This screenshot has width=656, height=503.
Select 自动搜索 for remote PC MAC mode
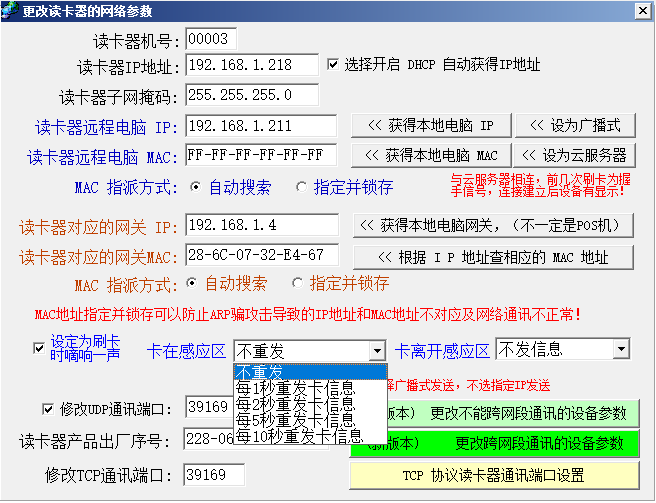point(196,187)
